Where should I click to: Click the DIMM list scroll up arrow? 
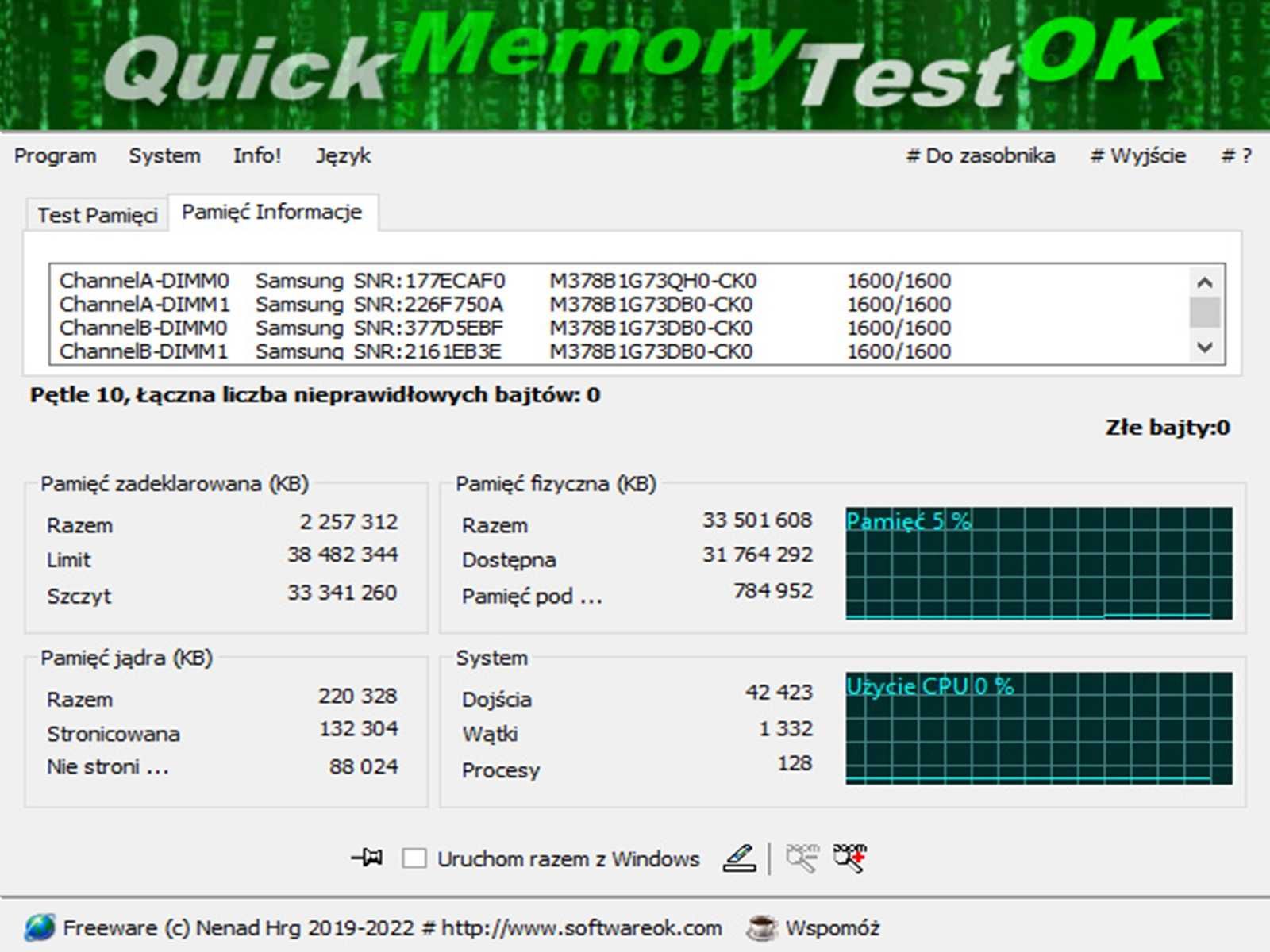(x=1205, y=282)
